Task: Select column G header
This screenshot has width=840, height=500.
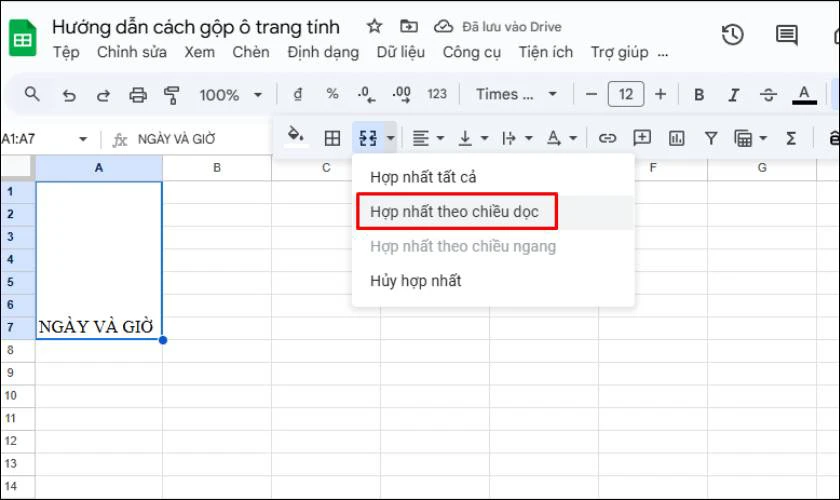Action: pos(762,168)
